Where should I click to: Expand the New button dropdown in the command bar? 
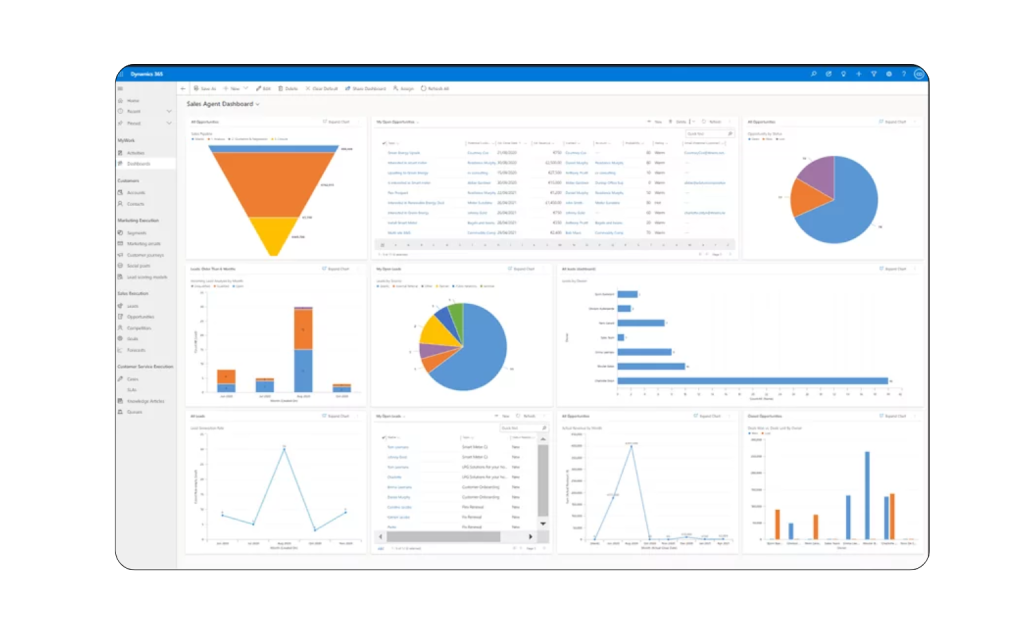[246, 88]
